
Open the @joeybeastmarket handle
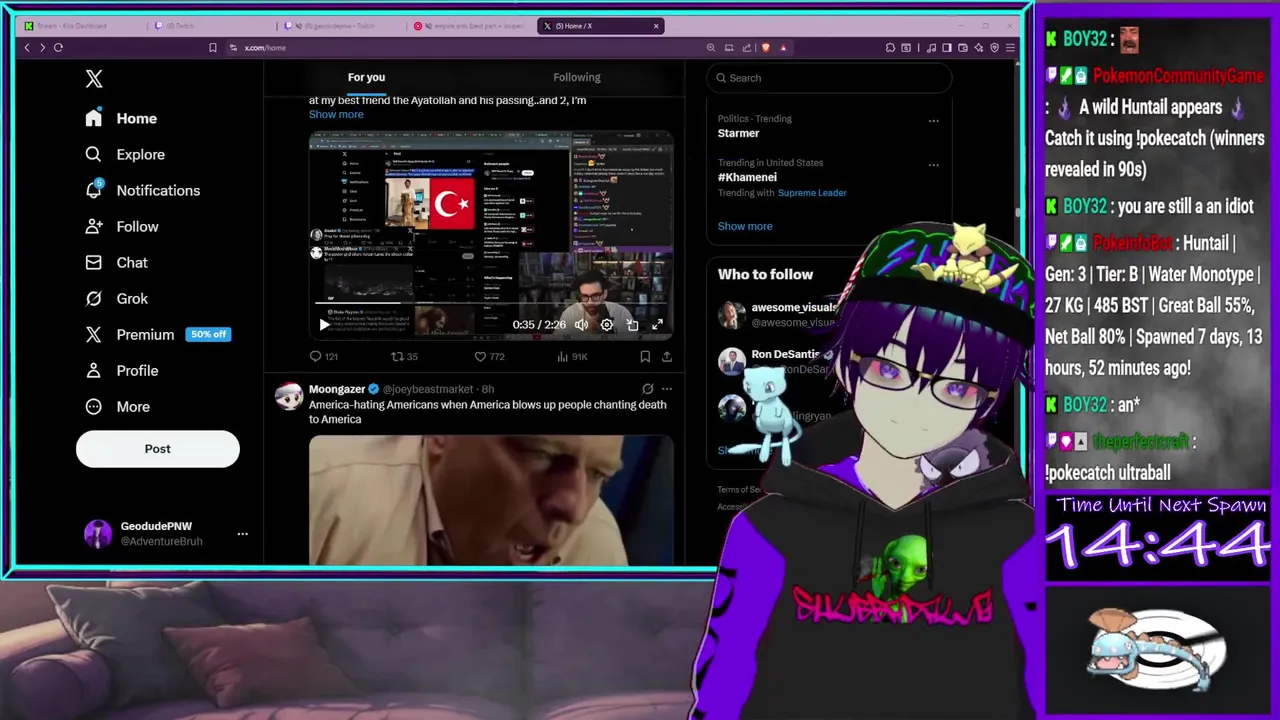pyautogui.click(x=428, y=389)
